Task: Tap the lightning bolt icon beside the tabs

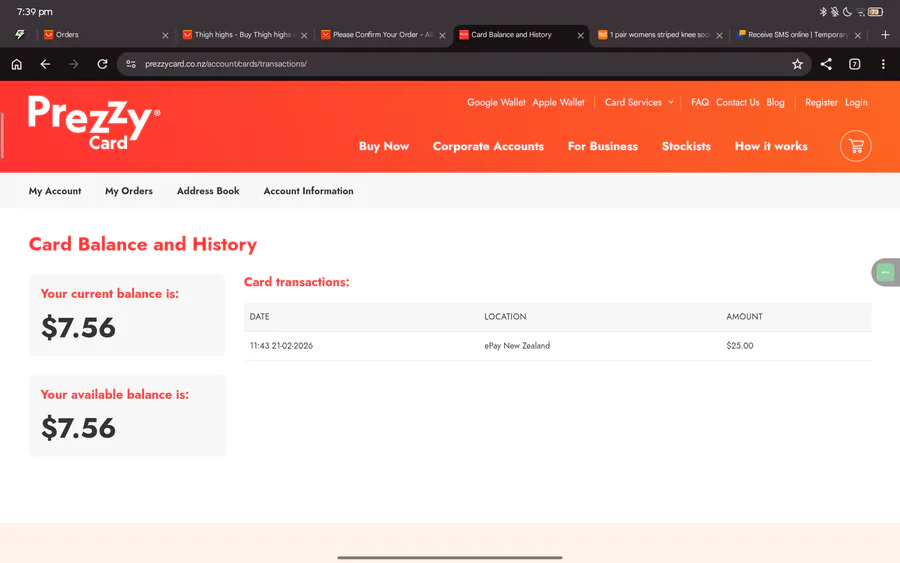Action: click(x=20, y=34)
